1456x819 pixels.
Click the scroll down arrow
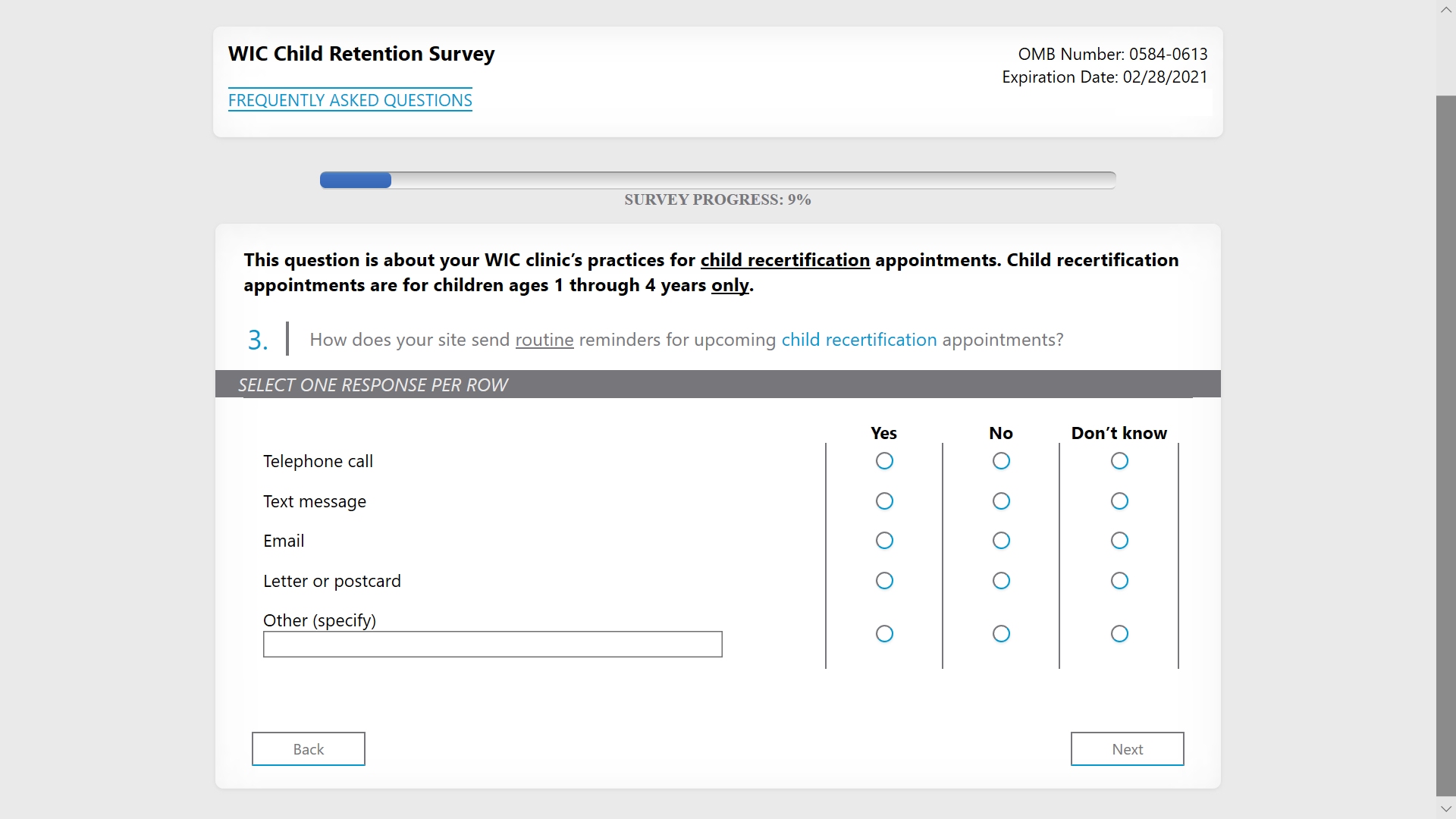[x=1445, y=809]
